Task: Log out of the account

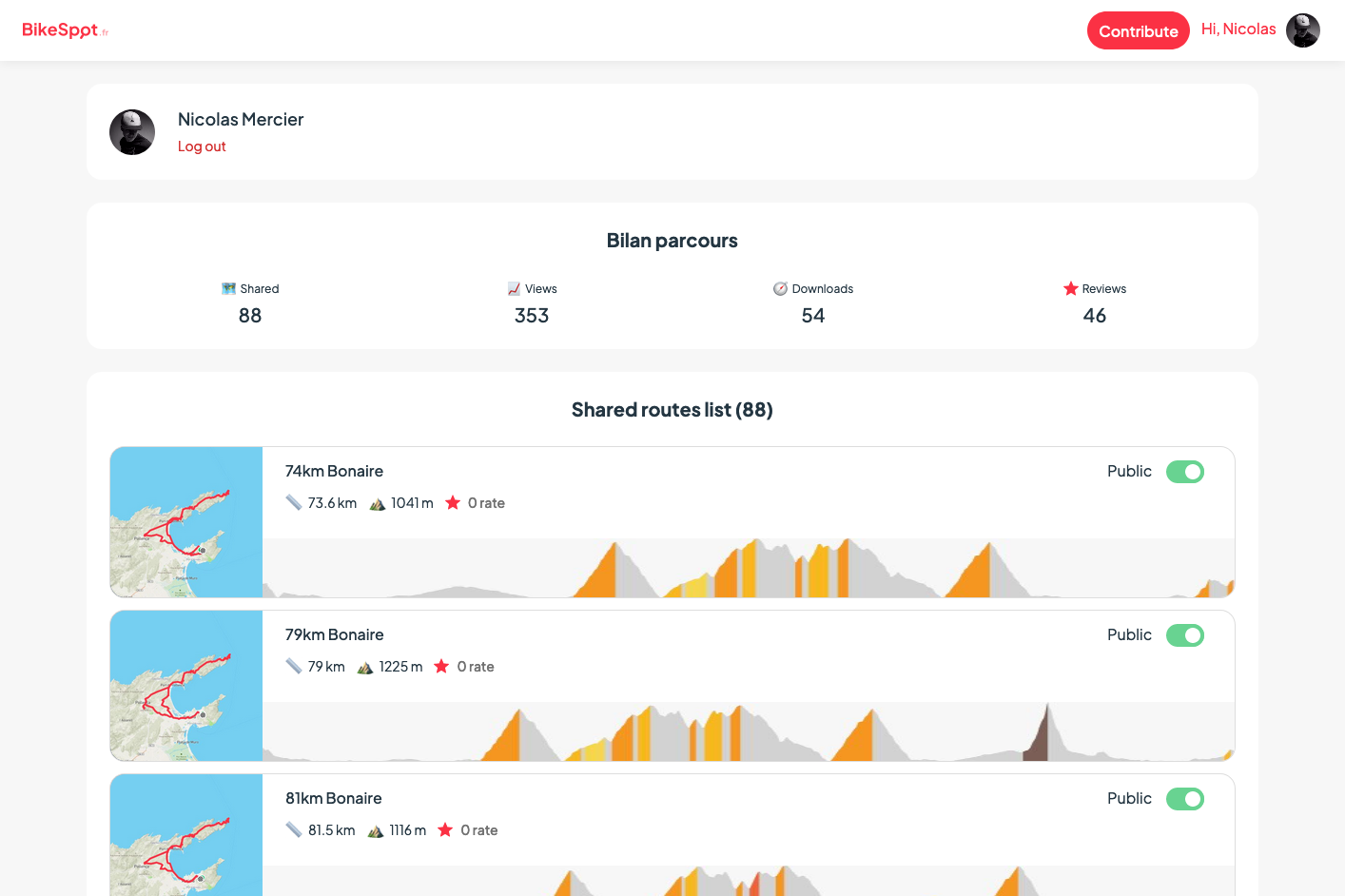Action: point(202,146)
